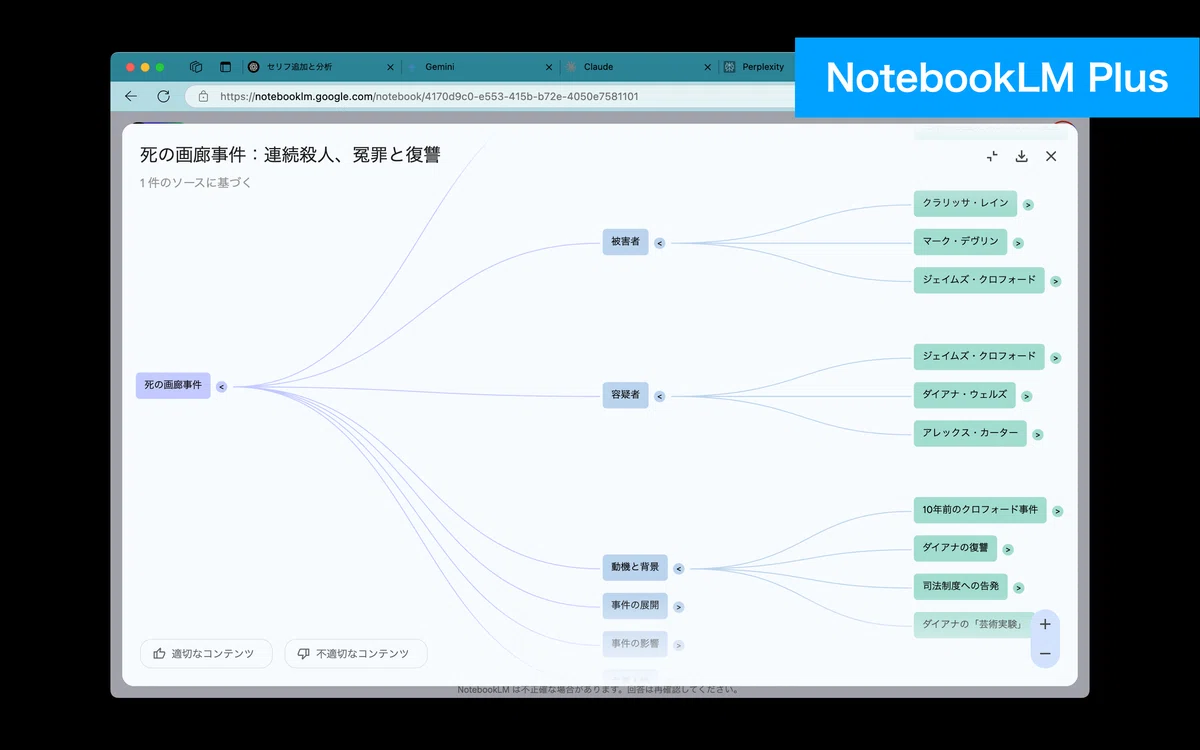Close the mind map panel

(1051, 156)
